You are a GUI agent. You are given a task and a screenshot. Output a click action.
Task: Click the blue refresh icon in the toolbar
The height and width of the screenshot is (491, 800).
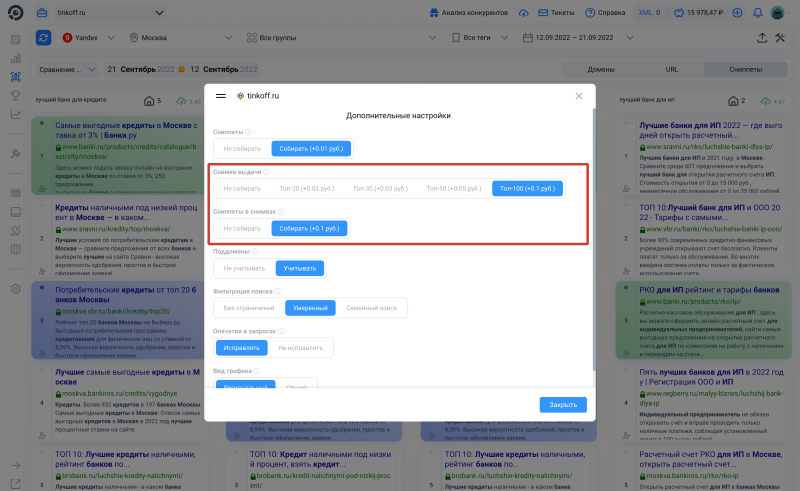[44, 37]
